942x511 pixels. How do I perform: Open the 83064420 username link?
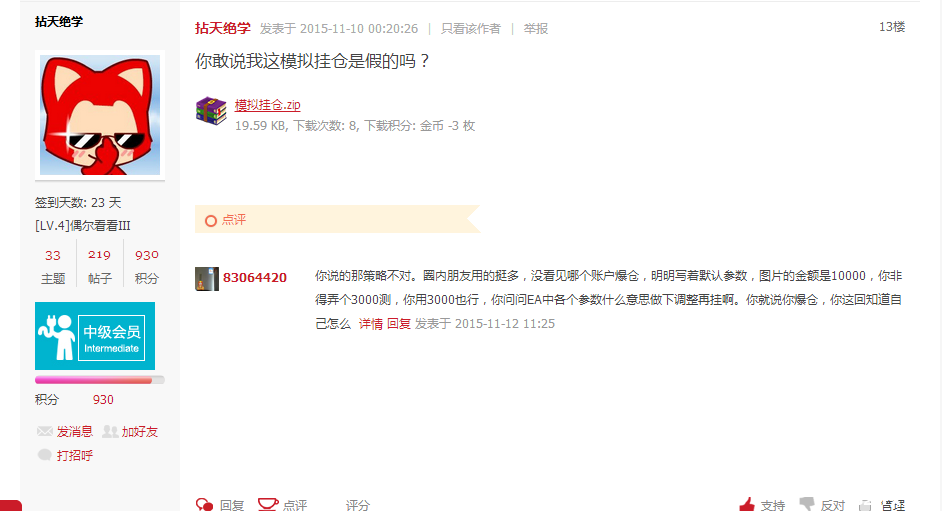point(255,277)
